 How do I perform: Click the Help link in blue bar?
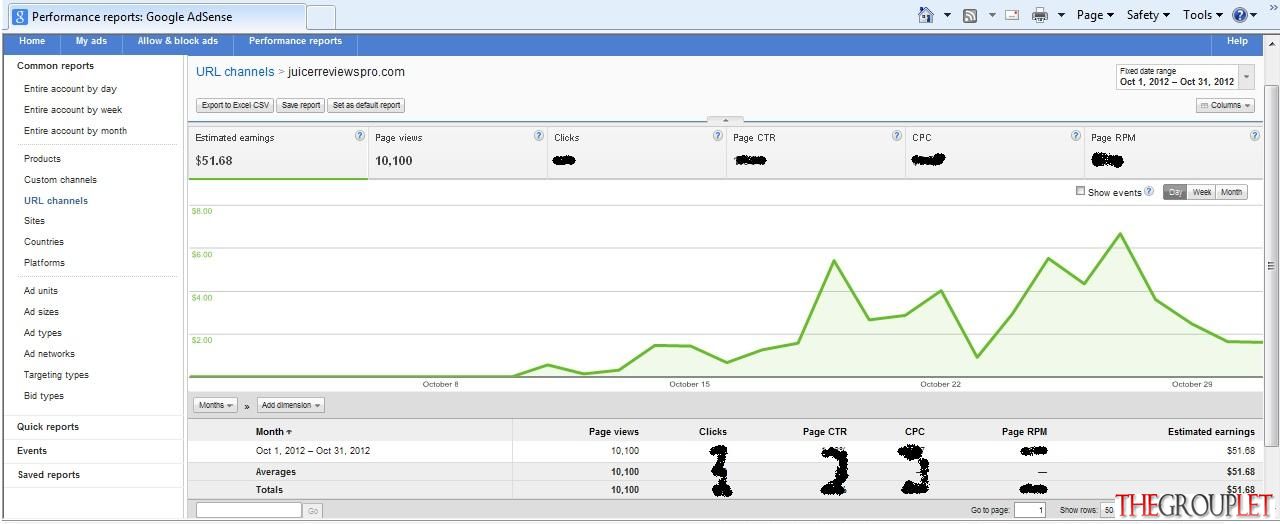click(1237, 41)
